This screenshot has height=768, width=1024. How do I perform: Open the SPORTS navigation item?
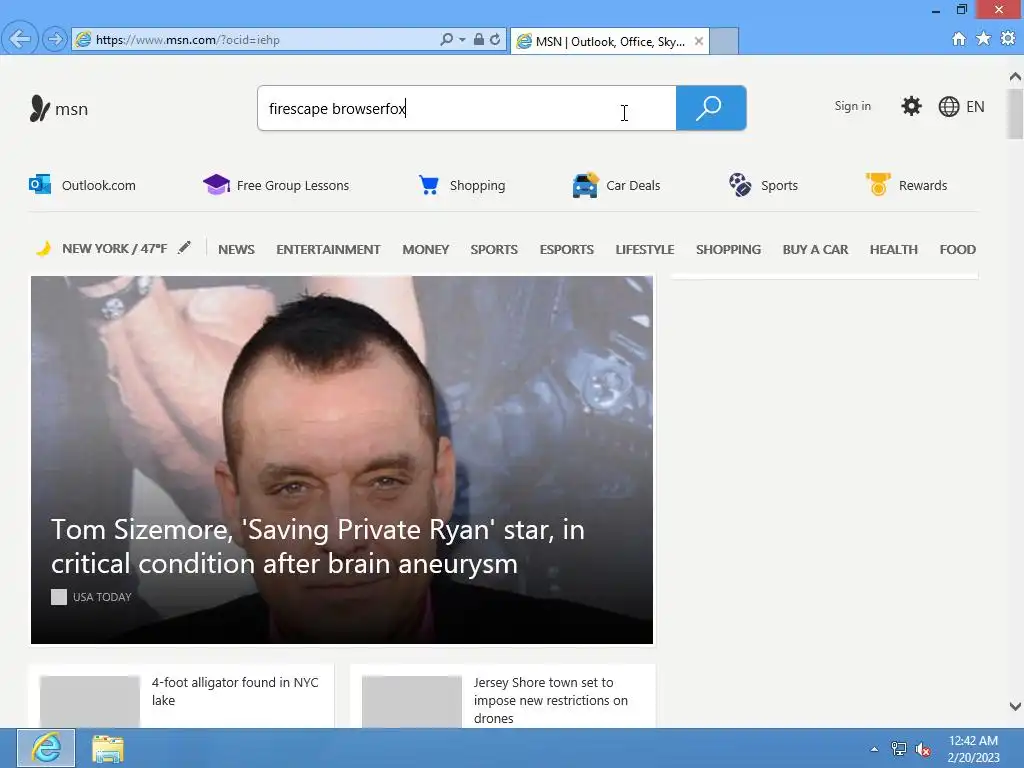(494, 249)
